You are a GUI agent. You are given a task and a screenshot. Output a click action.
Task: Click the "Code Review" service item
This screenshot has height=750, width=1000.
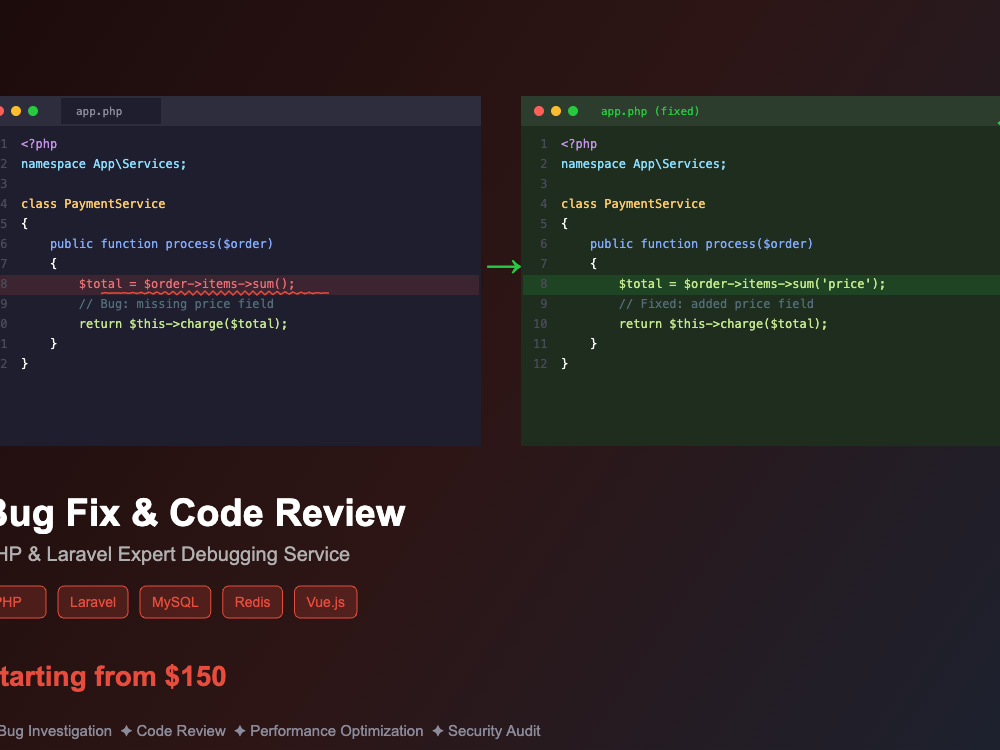[x=181, y=731]
